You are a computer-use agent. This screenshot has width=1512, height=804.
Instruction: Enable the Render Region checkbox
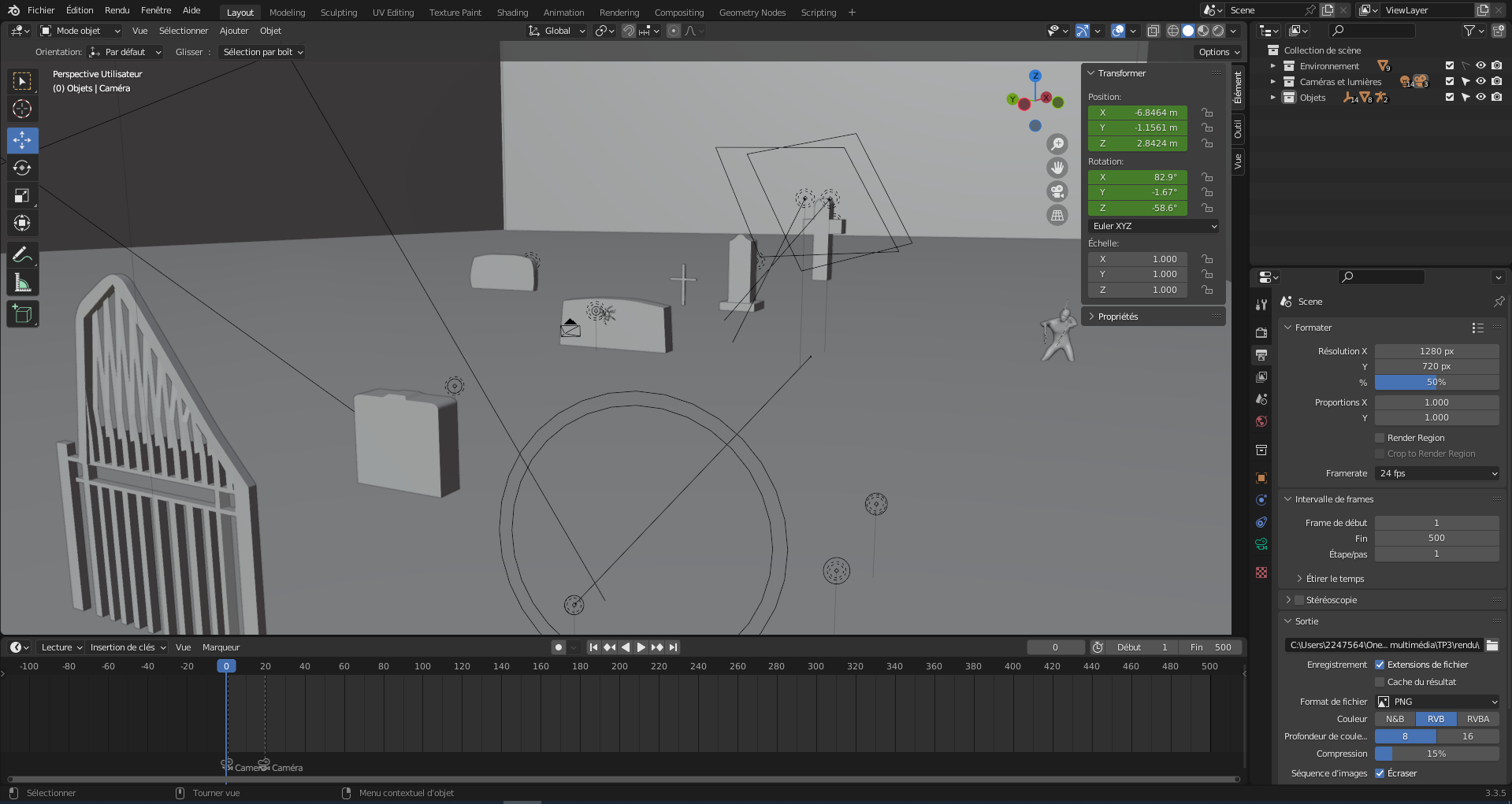pos(1380,437)
